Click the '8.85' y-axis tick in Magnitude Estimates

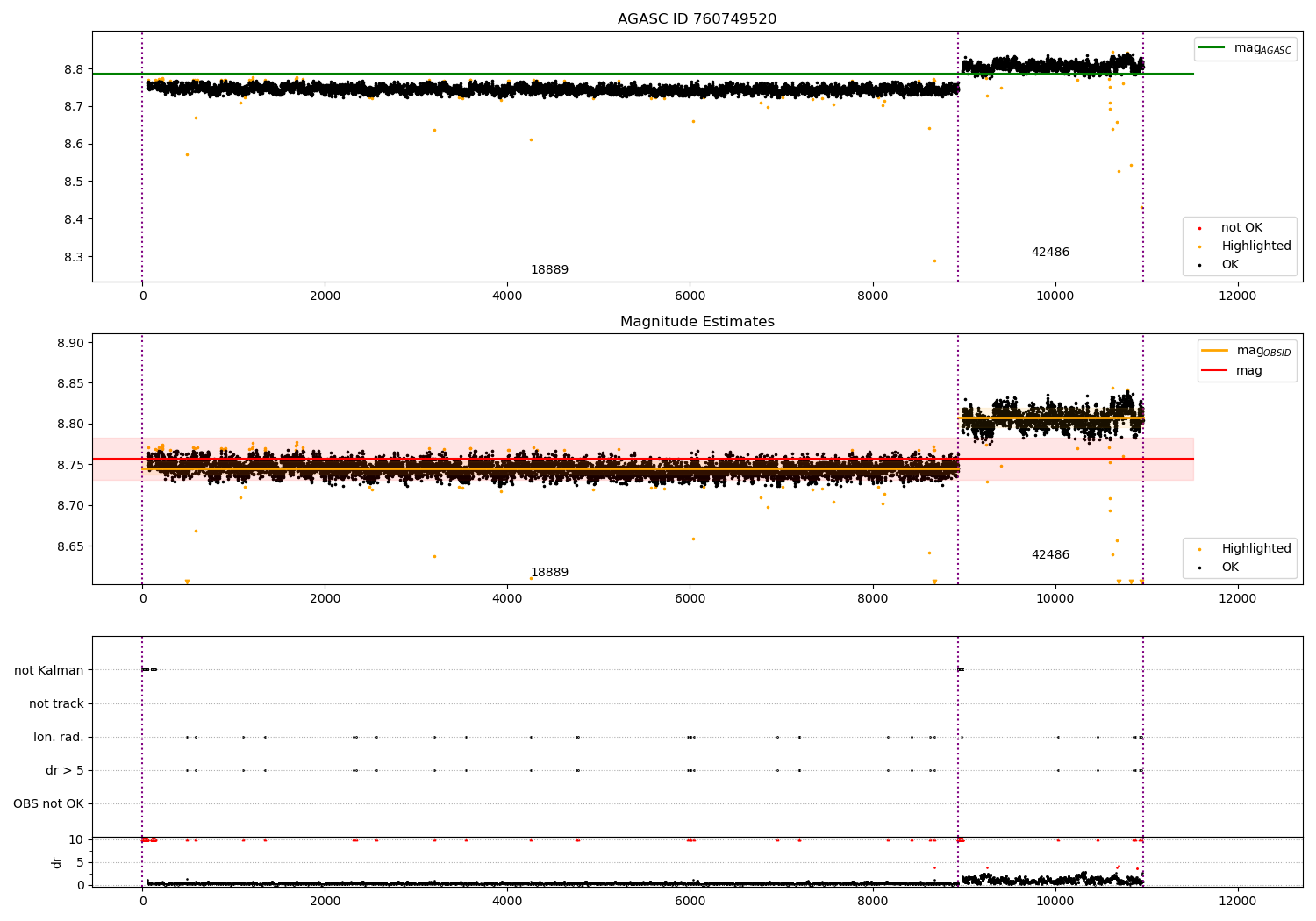pos(70,384)
